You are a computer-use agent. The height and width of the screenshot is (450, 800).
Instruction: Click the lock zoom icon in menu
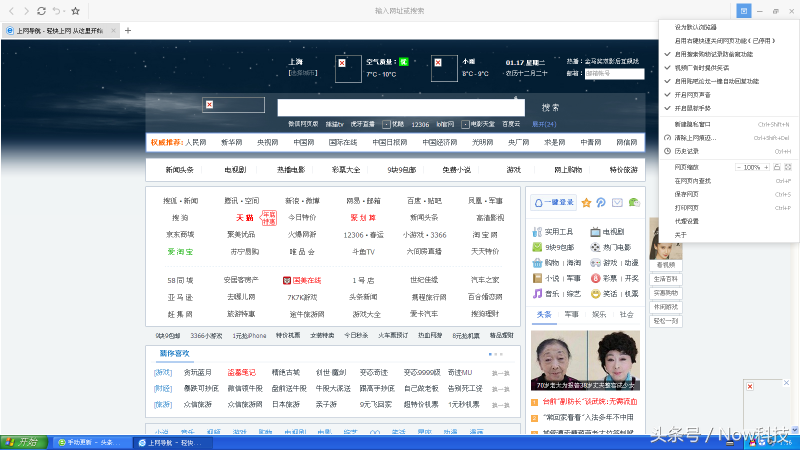click(x=777, y=167)
